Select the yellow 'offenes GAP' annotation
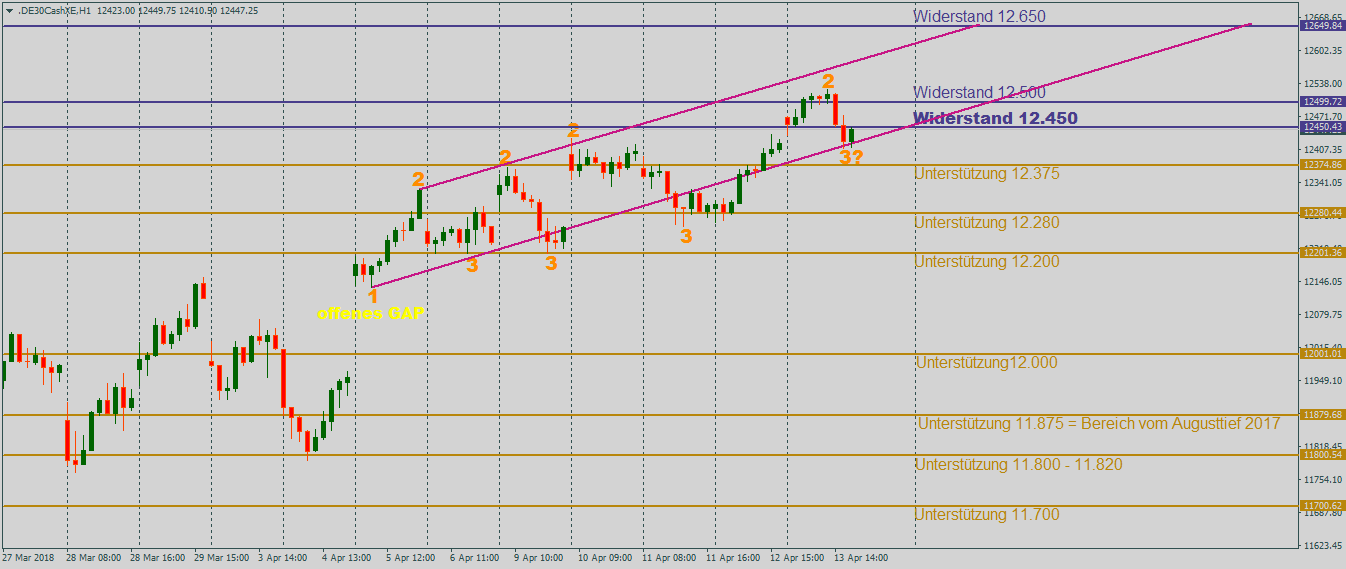The height and width of the screenshot is (569, 1346). (371, 314)
